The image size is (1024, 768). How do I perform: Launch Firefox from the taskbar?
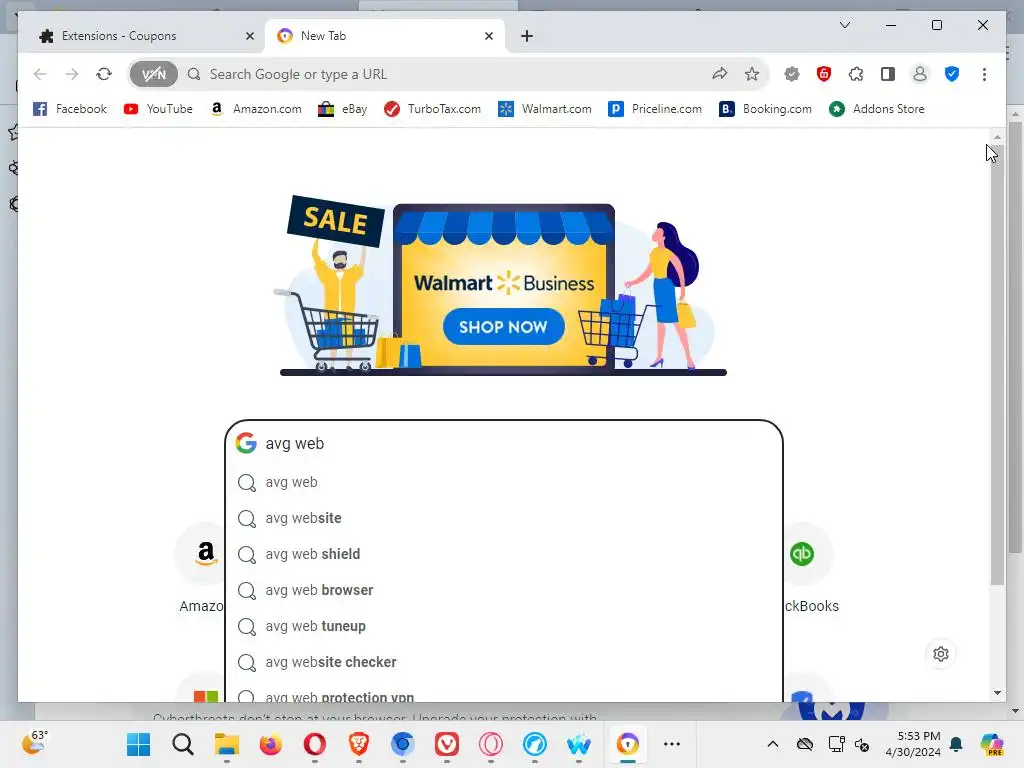point(270,744)
